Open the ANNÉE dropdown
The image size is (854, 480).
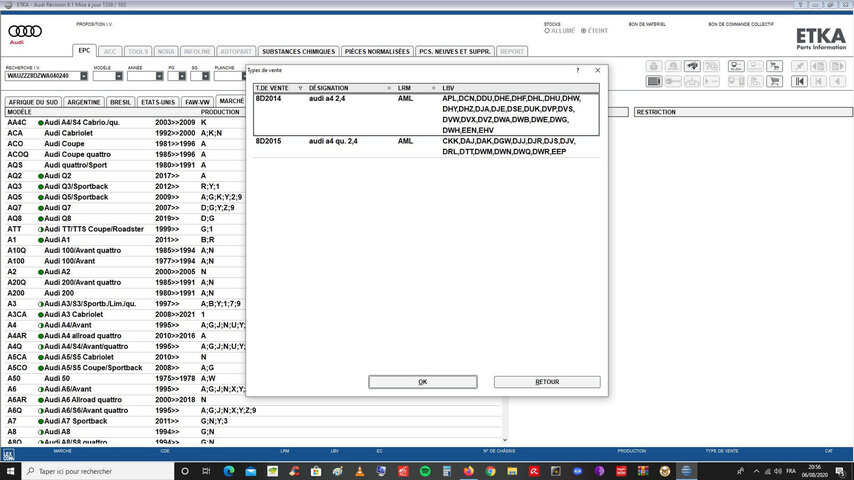[159, 76]
